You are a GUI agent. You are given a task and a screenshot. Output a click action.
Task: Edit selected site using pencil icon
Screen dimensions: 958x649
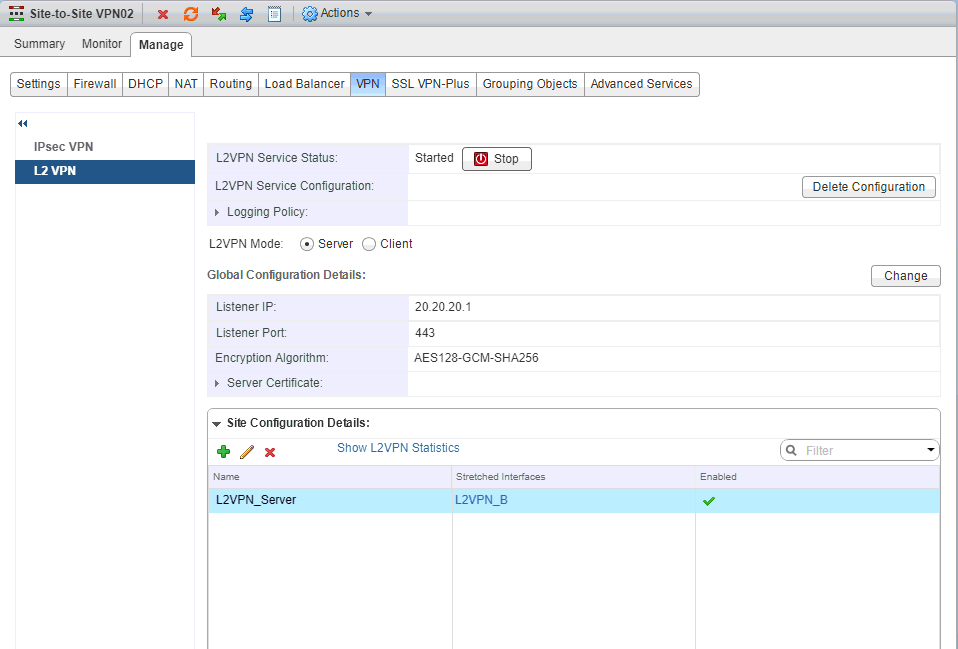(x=247, y=452)
